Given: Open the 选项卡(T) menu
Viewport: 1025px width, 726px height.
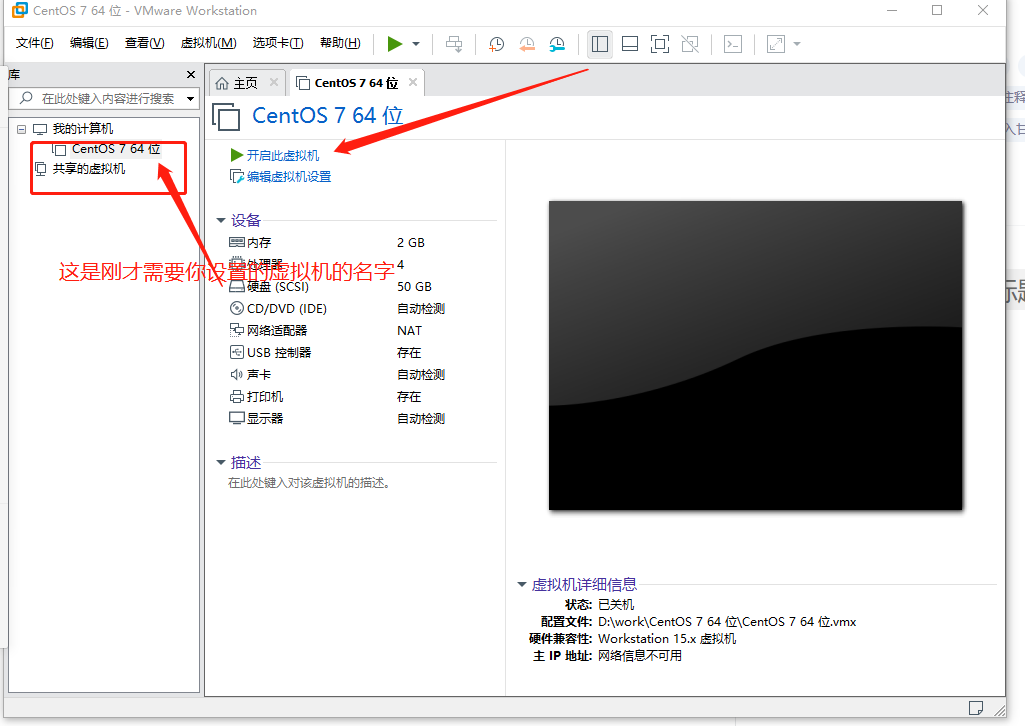Looking at the screenshot, I should pyautogui.click(x=278, y=43).
